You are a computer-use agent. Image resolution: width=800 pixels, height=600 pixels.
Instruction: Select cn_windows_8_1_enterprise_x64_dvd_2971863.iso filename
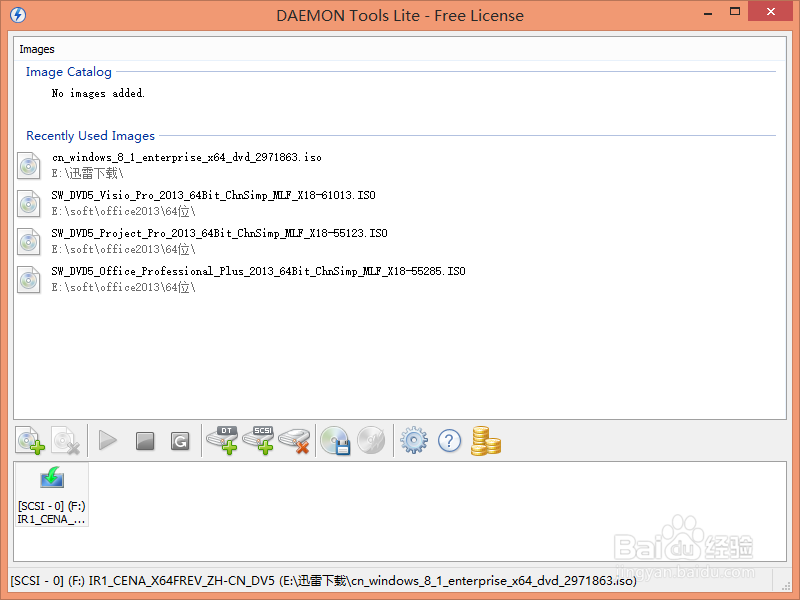click(x=187, y=157)
